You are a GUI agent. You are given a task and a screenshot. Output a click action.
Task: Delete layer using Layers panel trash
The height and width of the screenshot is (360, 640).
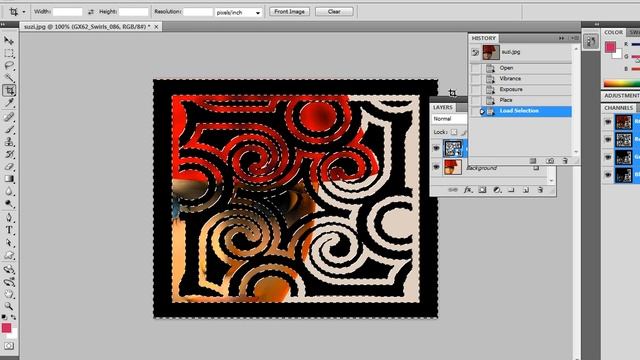pyautogui.click(x=540, y=190)
